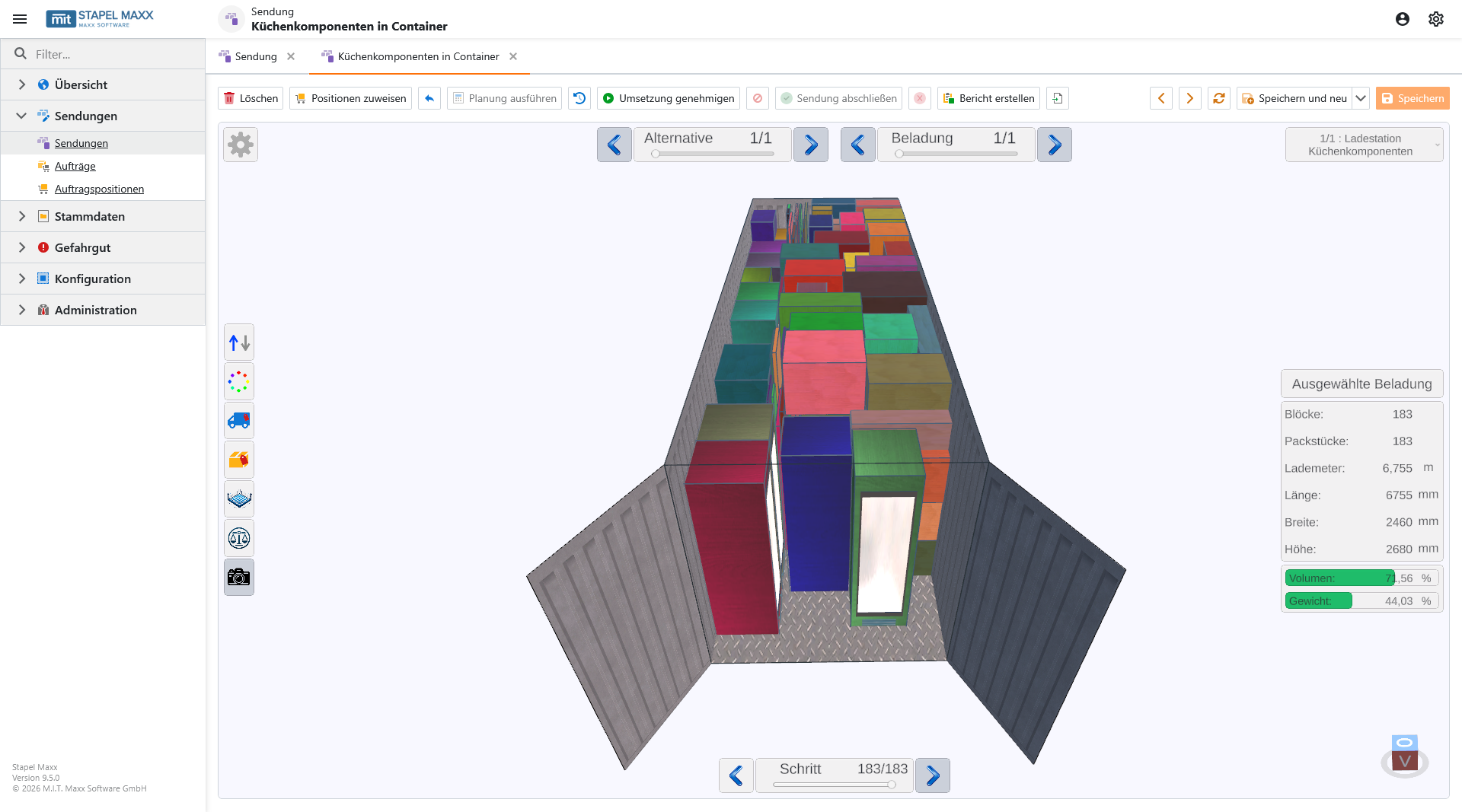The image size is (1462, 812).
Task: Click Sendung abschließen button
Action: [838, 98]
